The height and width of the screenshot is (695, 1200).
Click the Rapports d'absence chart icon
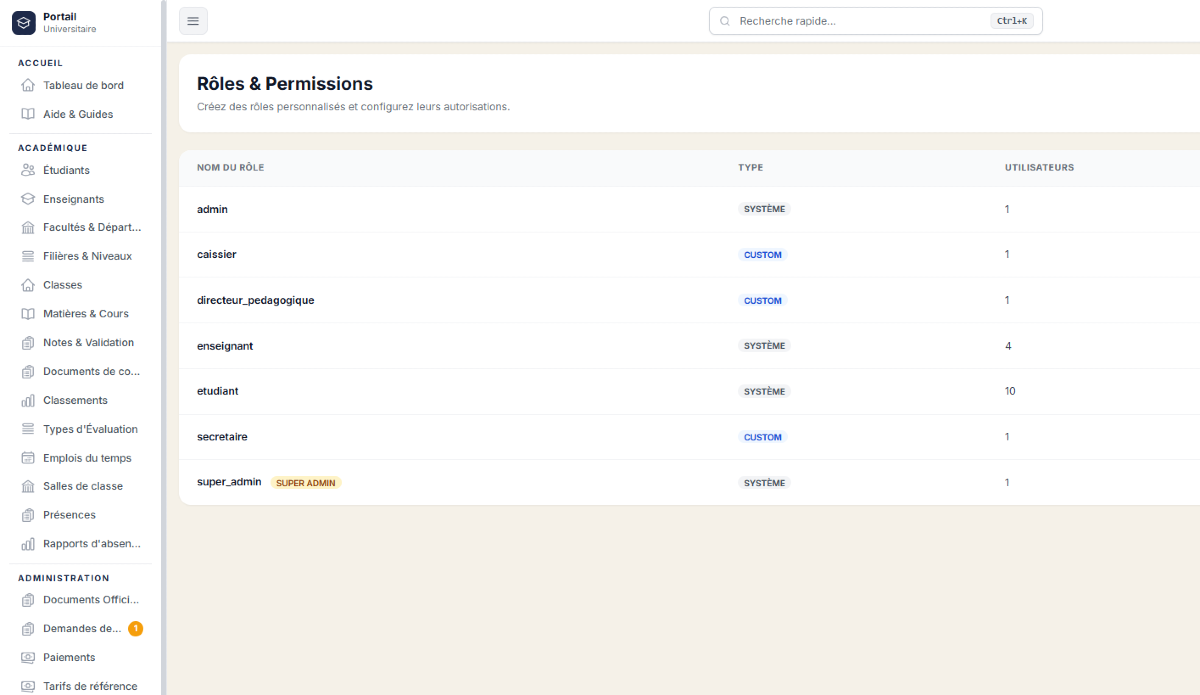coord(28,544)
